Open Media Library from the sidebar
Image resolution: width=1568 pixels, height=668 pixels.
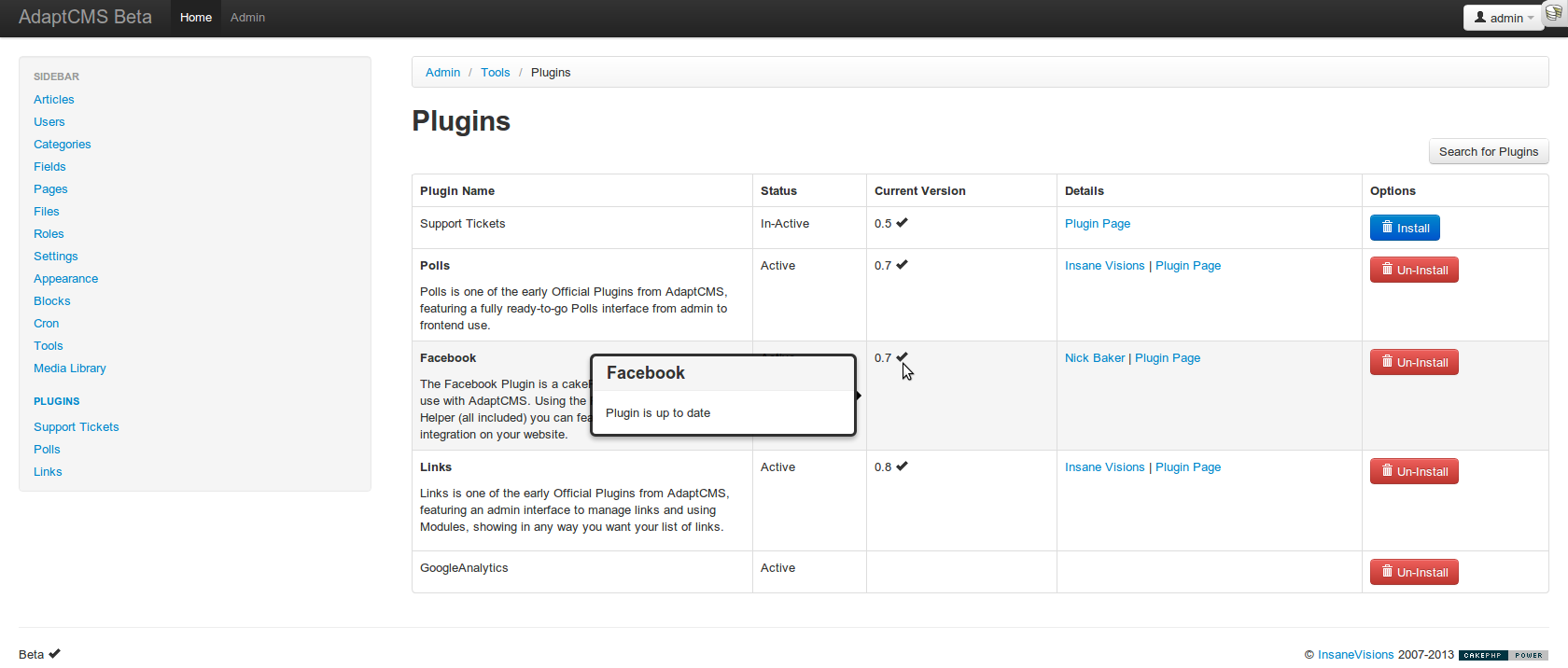(x=70, y=369)
